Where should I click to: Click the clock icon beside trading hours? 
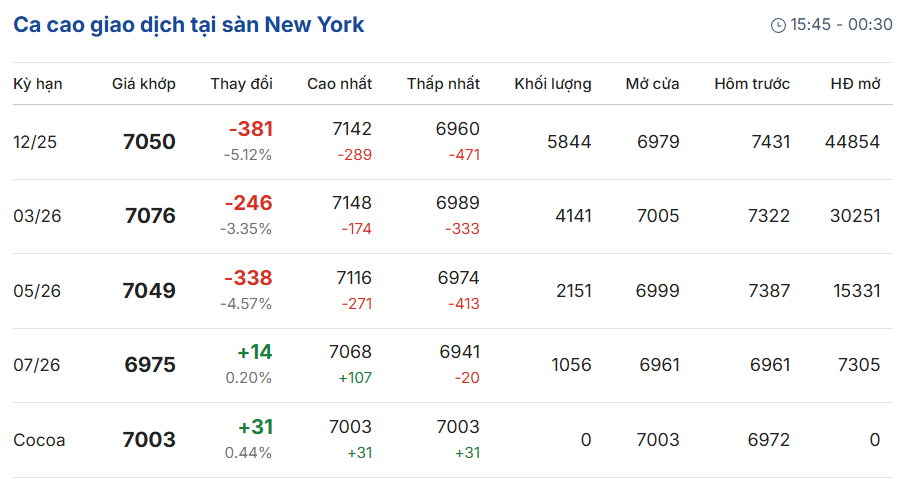pyautogui.click(x=778, y=25)
